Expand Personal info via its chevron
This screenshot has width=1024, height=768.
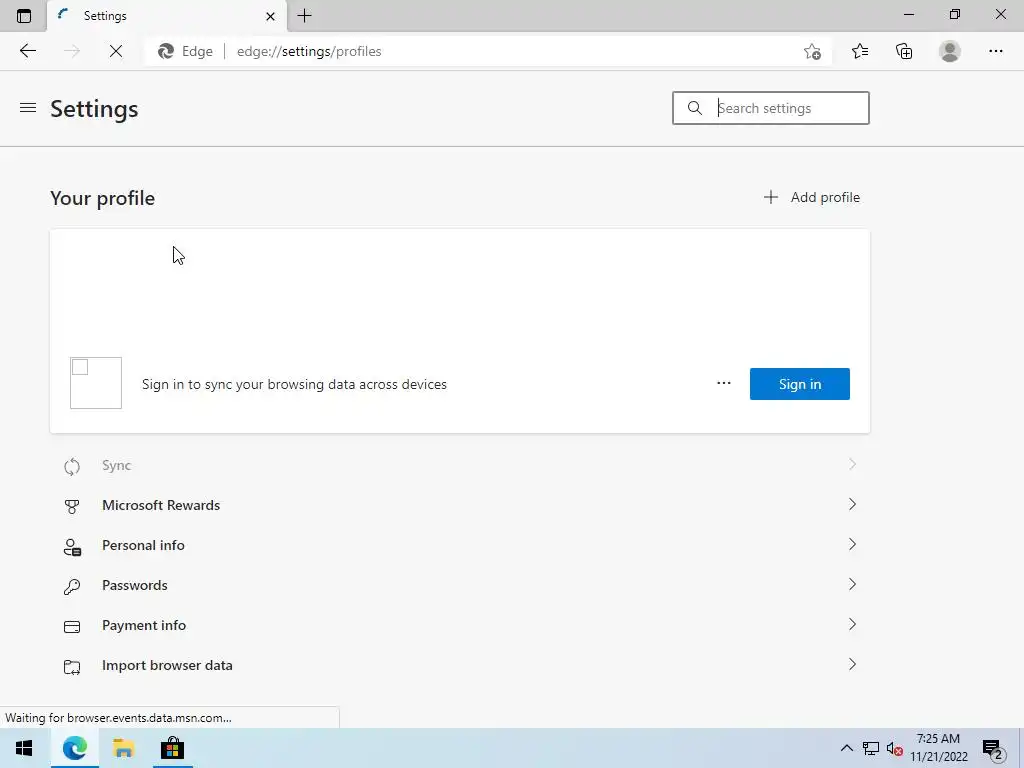pyautogui.click(x=852, y=544)
